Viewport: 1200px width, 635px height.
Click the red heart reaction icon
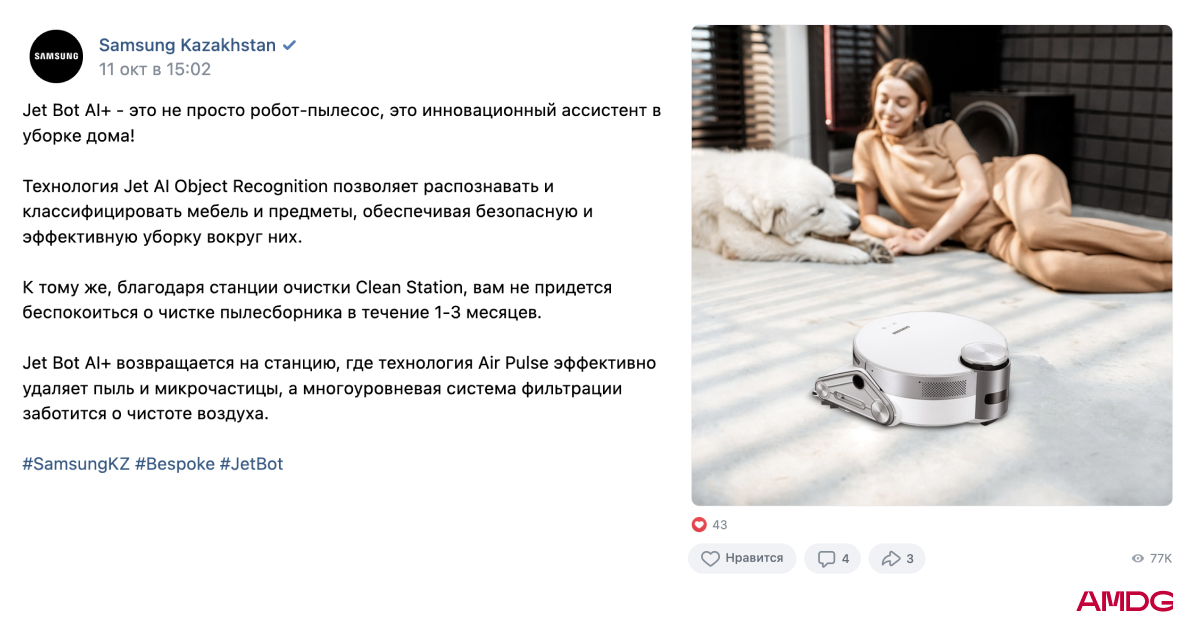(699, 524)
